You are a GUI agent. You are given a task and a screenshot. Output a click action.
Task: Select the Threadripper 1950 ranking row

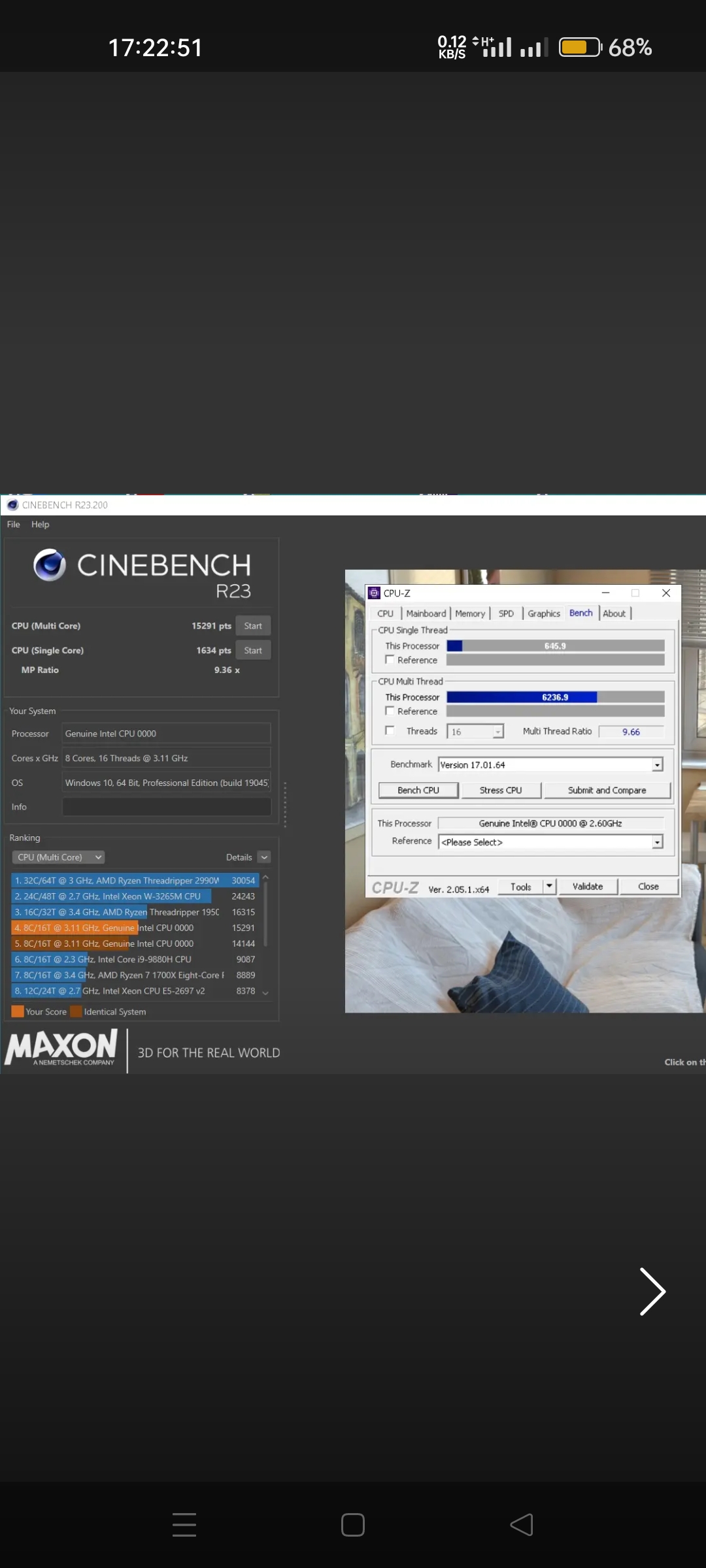tap(135, 911)
